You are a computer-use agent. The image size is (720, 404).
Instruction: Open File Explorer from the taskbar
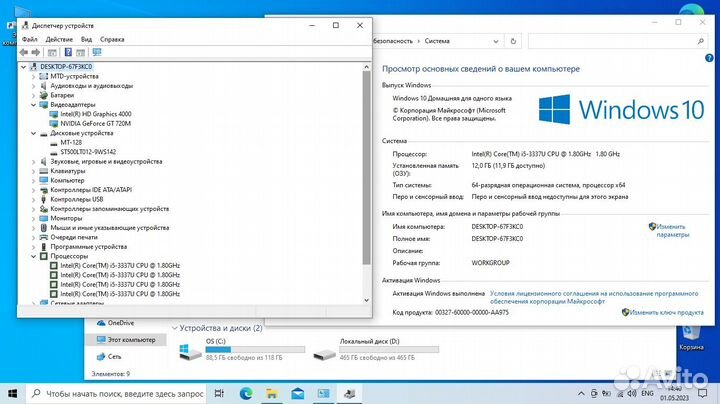click(272, 393)
